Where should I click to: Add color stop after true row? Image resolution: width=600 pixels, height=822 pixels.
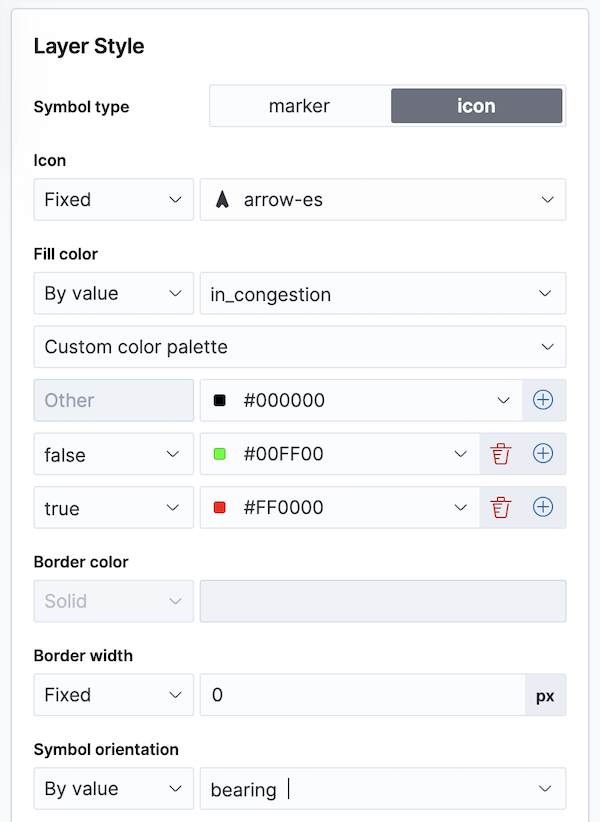click(543, 508)
